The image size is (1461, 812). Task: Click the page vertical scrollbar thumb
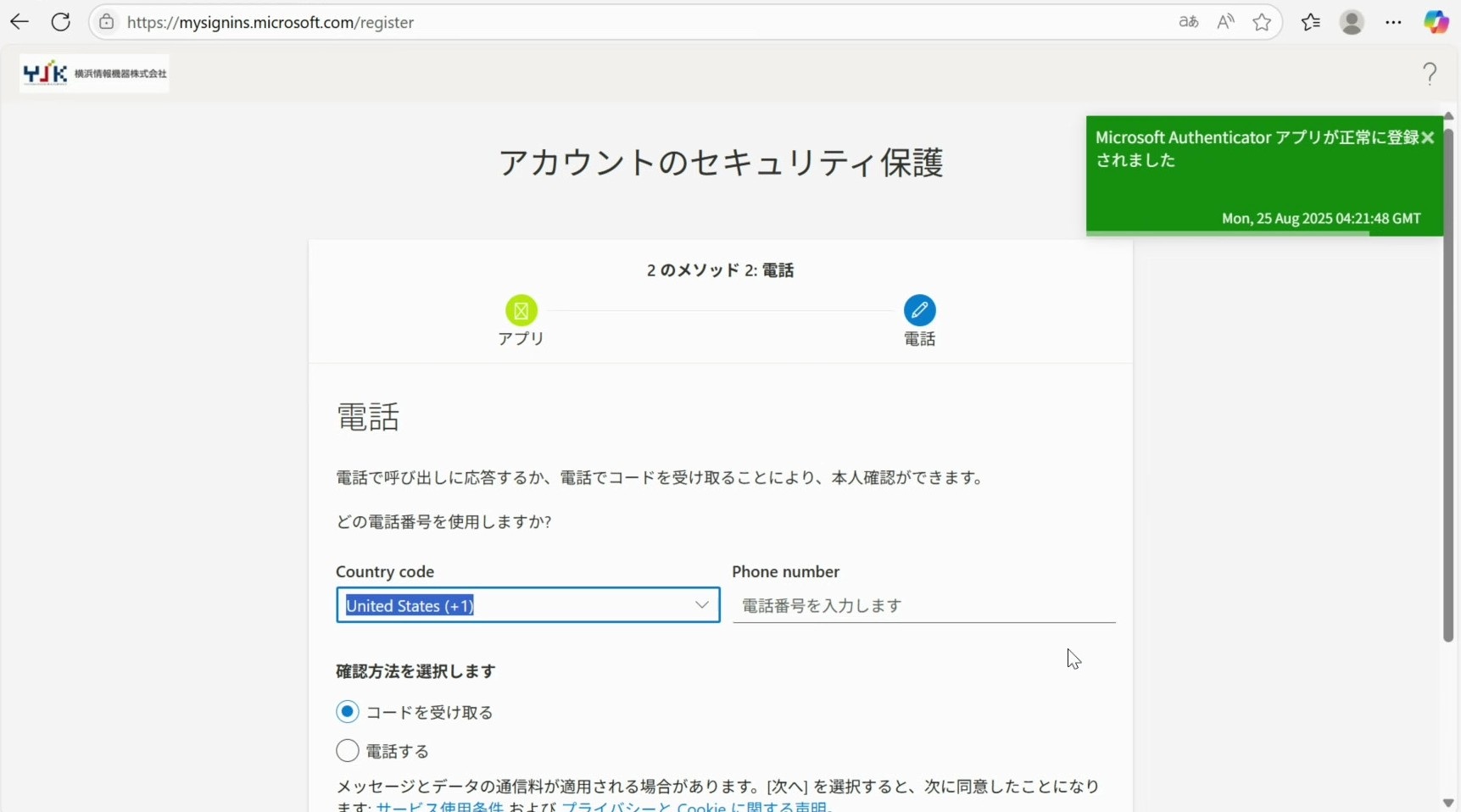pos(1448,381)
